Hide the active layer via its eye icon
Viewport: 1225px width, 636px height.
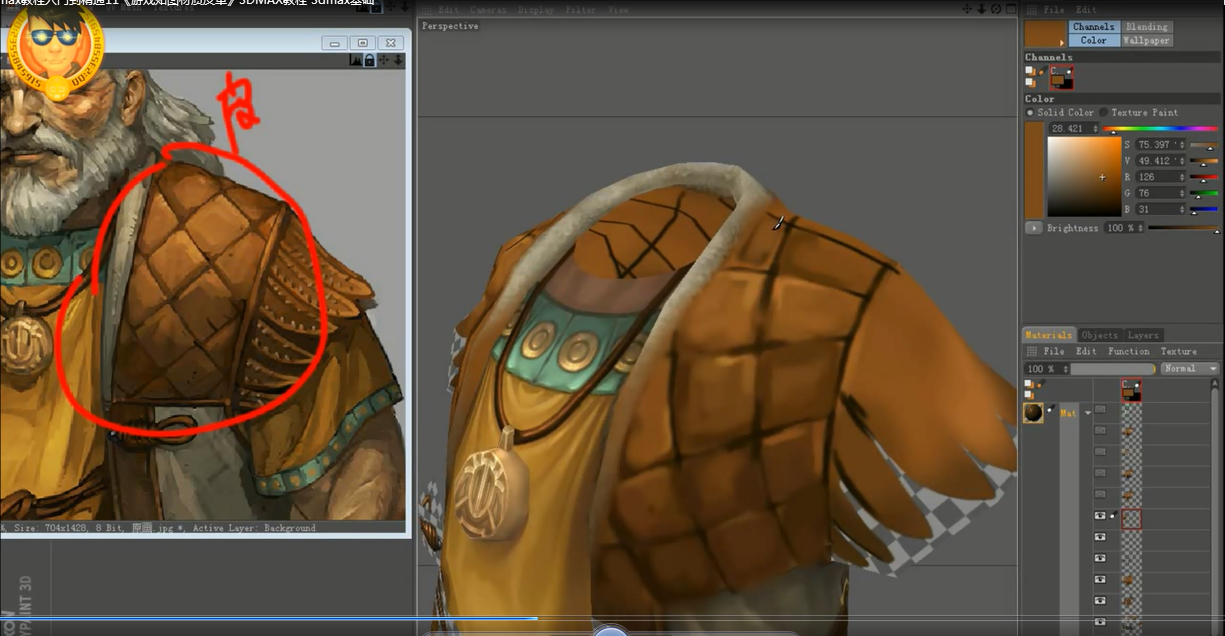[x=1101, y=516]
